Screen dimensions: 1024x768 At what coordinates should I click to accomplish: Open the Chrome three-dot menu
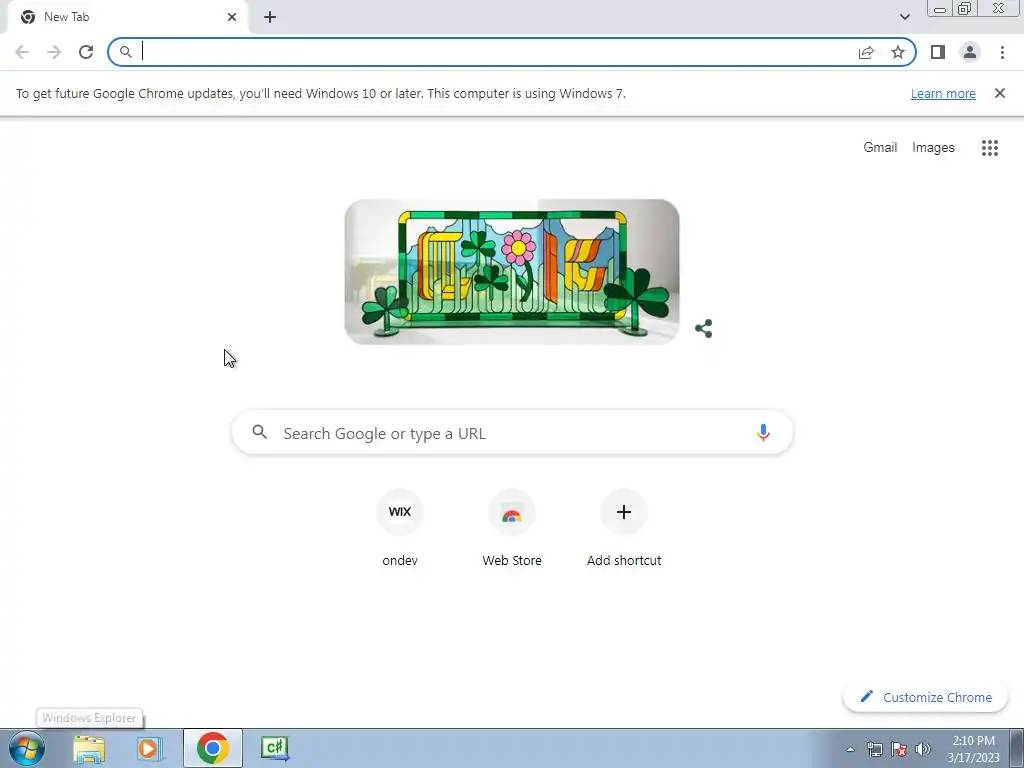[1002, 52]
